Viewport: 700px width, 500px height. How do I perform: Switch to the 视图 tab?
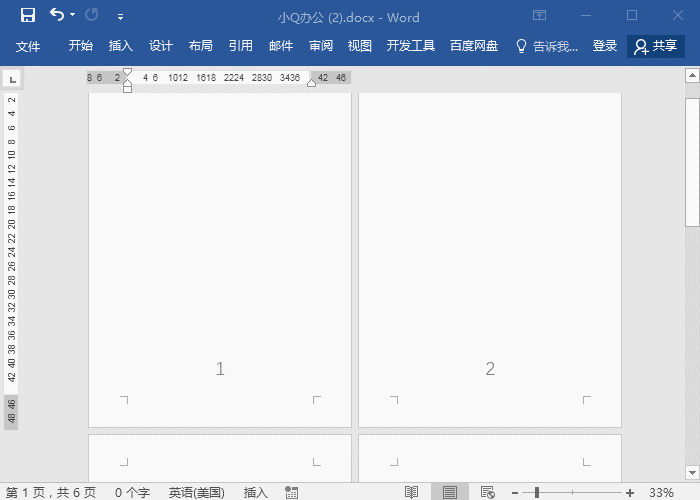pyautogui.click(x=360, y=46)
